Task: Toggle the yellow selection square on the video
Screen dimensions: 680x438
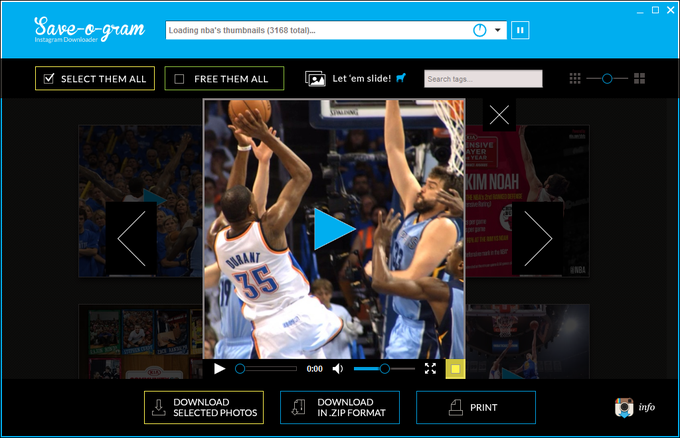Action: tap(455, 369)
